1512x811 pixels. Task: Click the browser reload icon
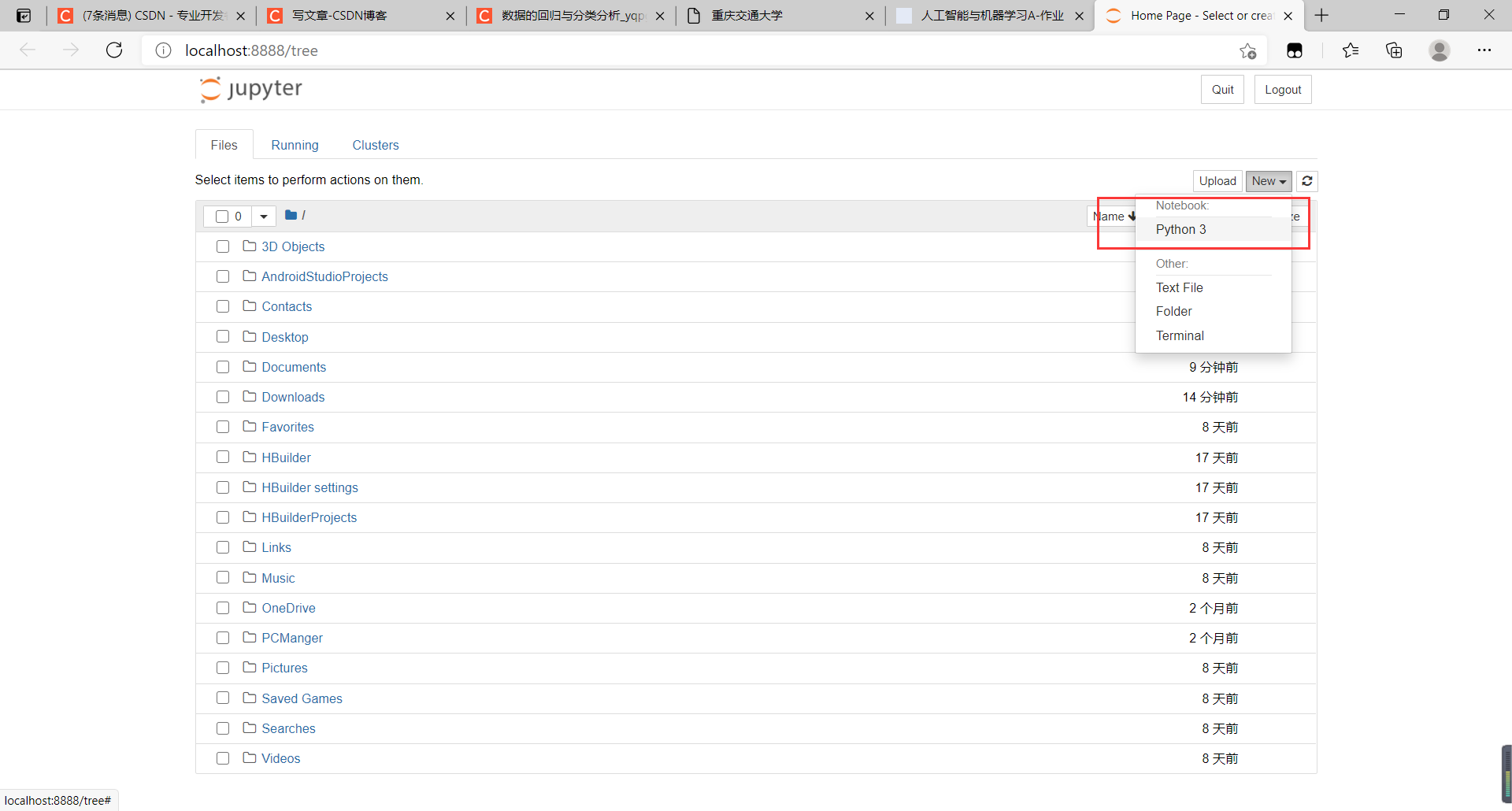click(x=114, y=50)
